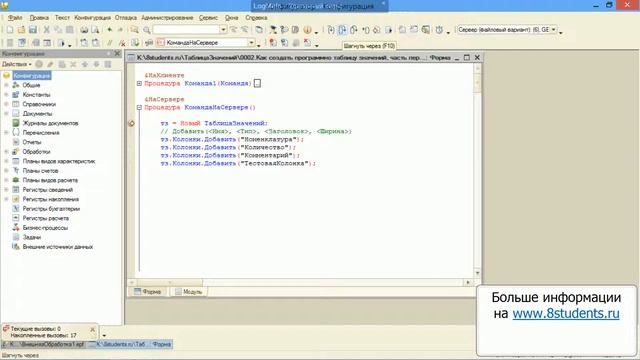The width and height of the screenshot is (640, 360).
Task: Click the magnifier Search icon
Action: coord(147,30)
